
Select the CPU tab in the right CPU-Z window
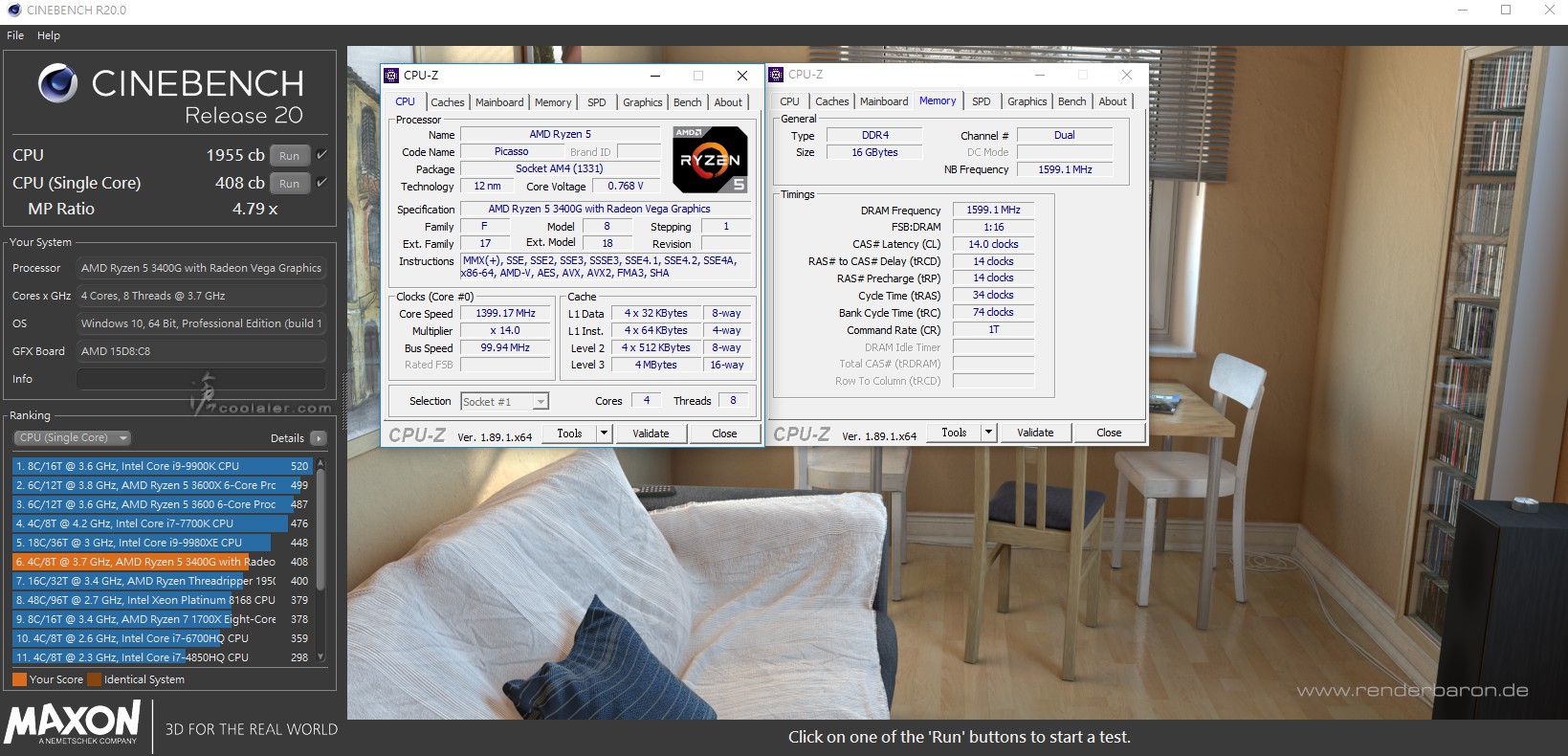[x=790, y=101]
